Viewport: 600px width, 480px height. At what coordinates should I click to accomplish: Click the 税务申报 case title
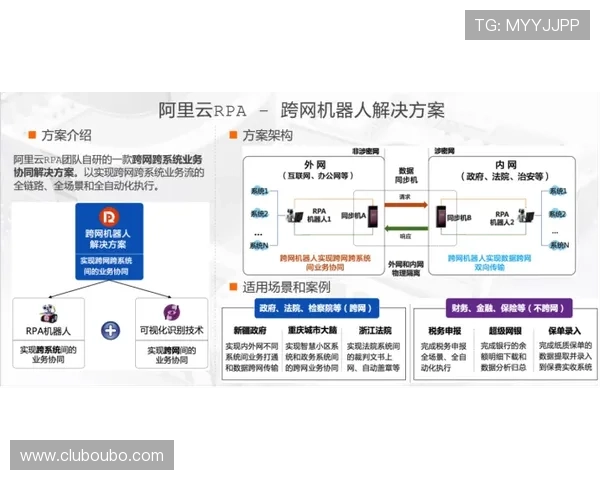click(x=445, y=330)
